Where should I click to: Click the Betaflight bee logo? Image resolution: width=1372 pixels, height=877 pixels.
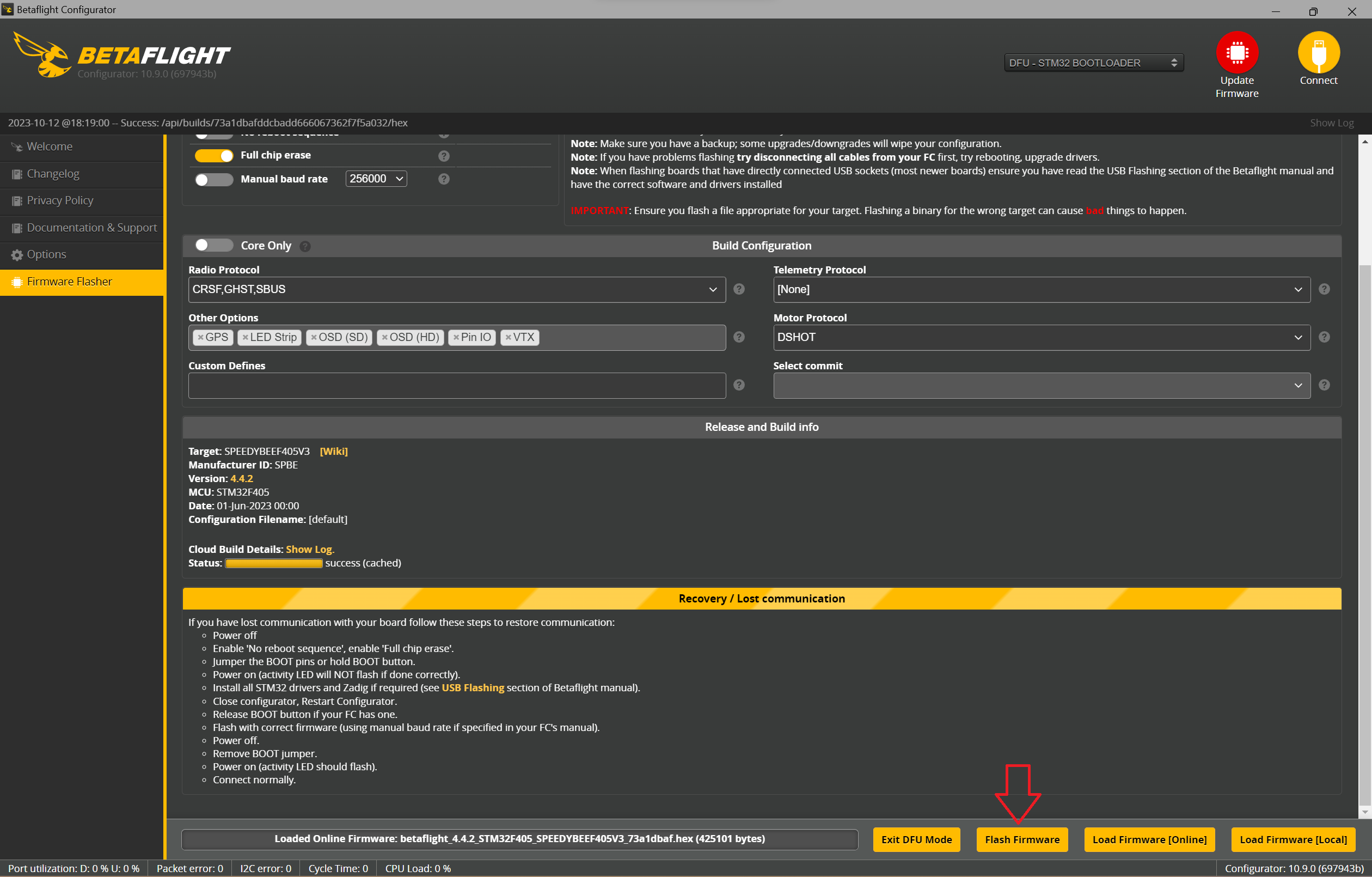41,56
